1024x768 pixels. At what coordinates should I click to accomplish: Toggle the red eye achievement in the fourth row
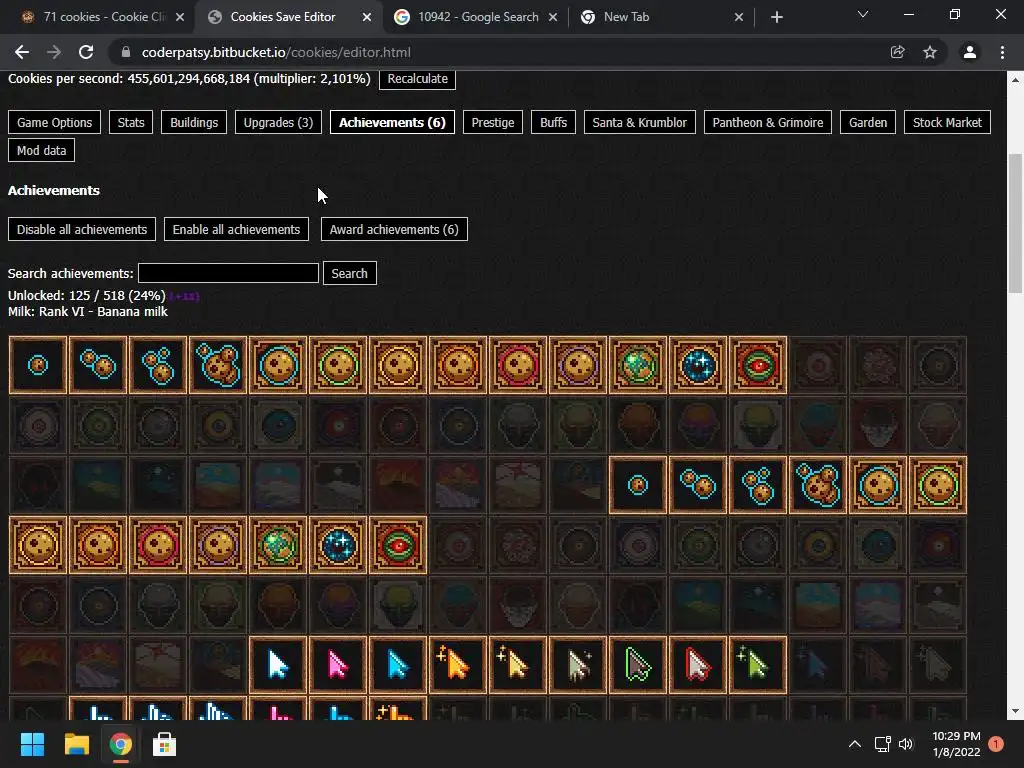pos(398,545)
